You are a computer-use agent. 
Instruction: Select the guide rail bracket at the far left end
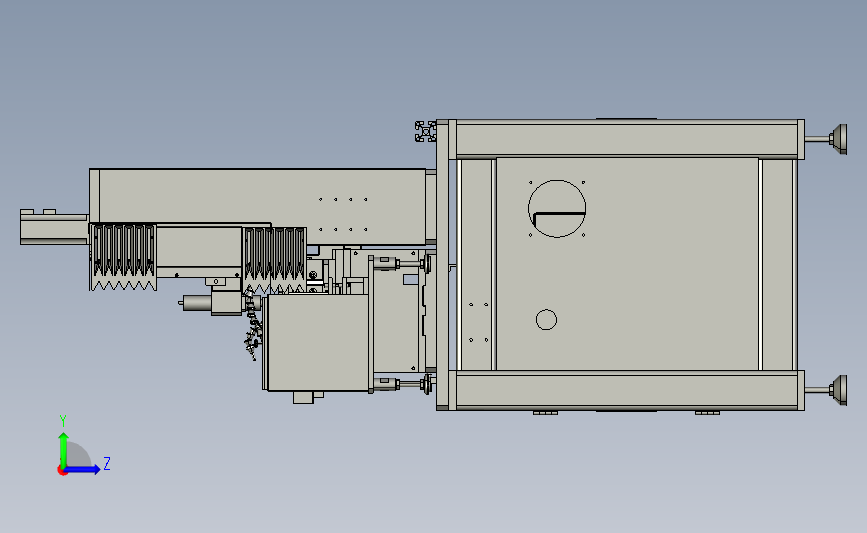(x=54, y=227)
